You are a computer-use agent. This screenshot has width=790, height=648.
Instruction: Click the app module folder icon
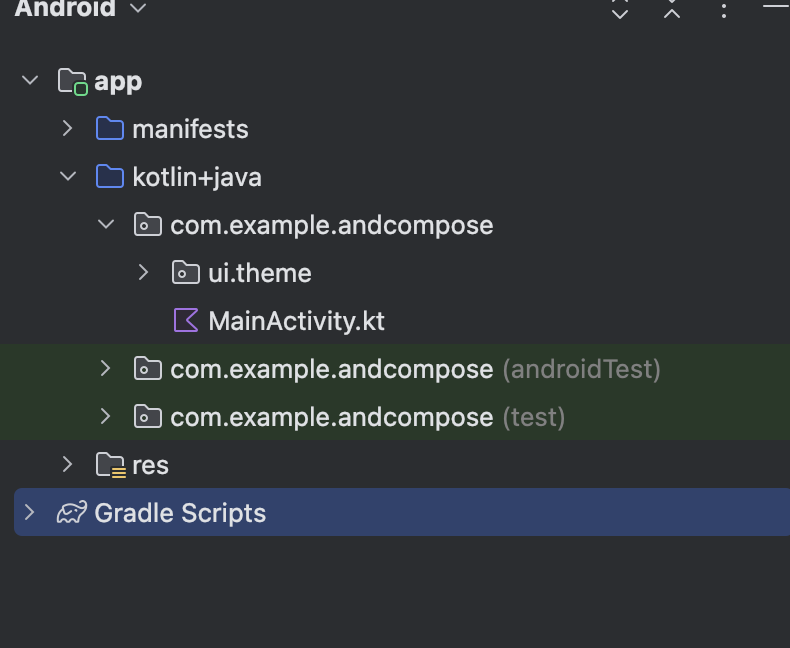(73, 81)
